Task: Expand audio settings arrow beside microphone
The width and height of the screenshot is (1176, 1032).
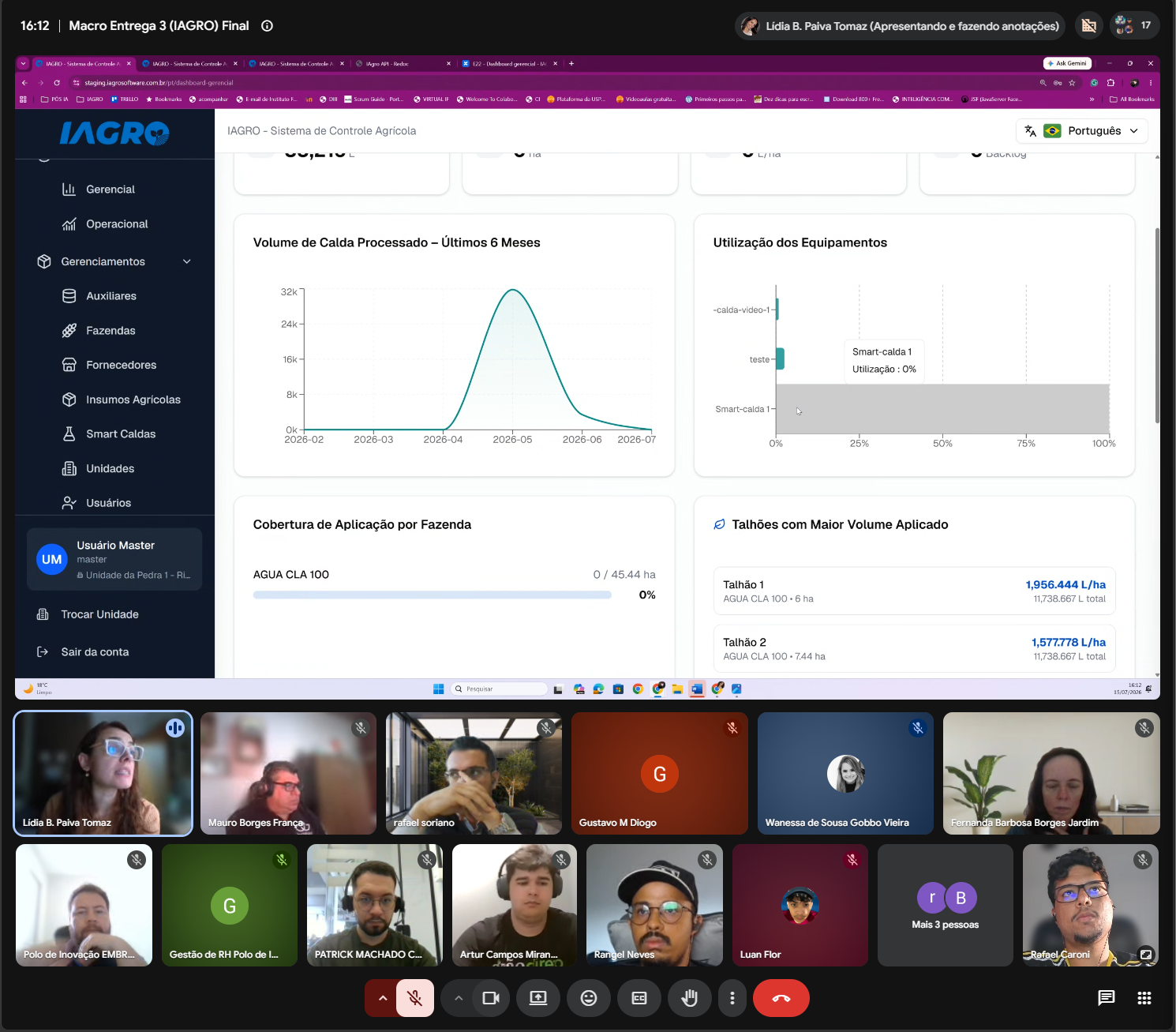Action: point(382,998)
